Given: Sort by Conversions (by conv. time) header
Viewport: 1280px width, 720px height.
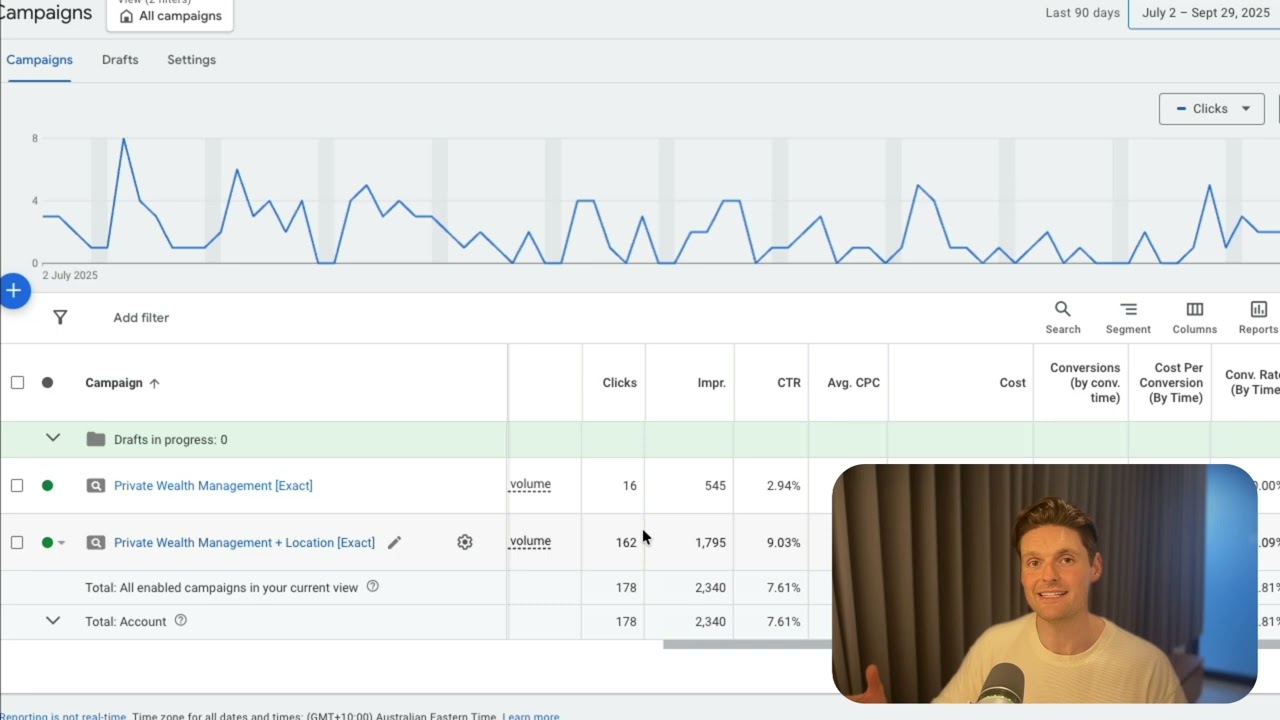Looking at the screenshot, I should coord(1085,383).
